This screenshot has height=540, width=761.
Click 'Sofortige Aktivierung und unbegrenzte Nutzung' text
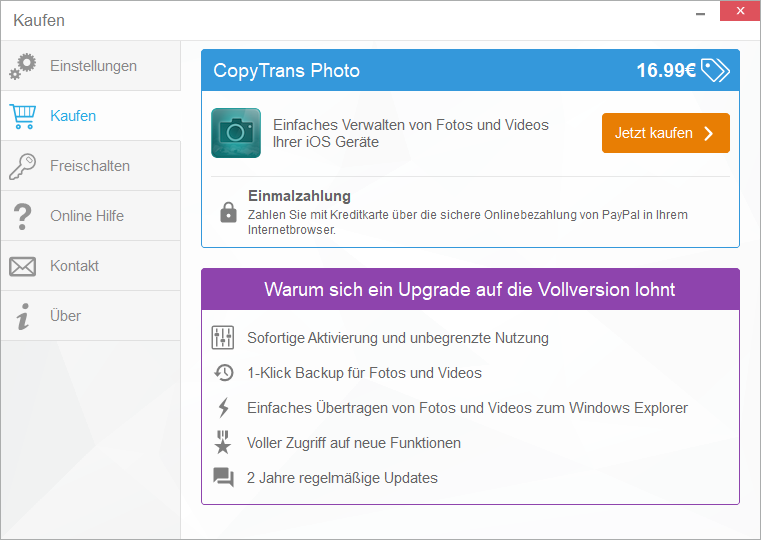point(398,338)
